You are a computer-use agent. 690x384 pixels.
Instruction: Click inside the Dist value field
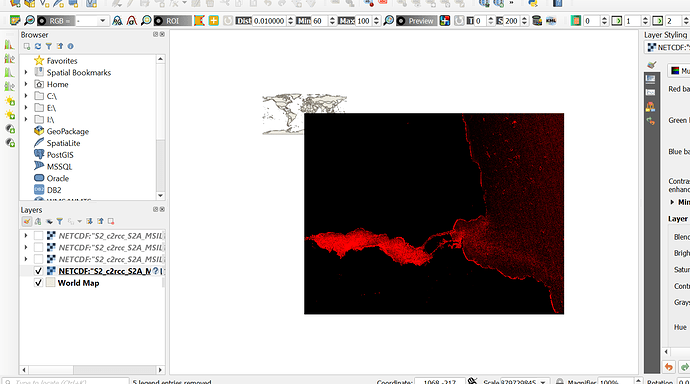coord(269,21)
